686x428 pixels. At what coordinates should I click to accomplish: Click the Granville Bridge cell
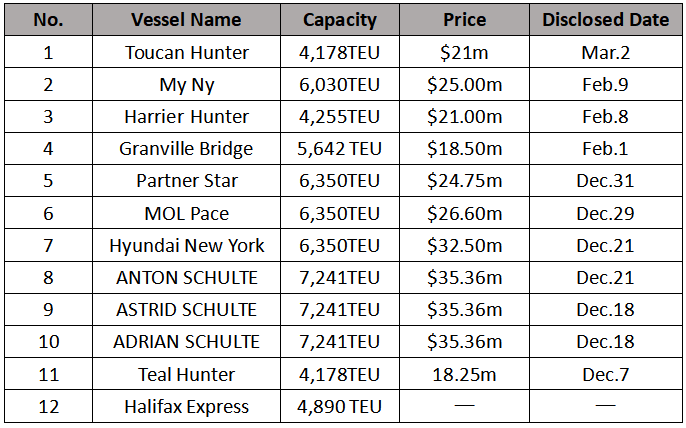pos(186,149)
